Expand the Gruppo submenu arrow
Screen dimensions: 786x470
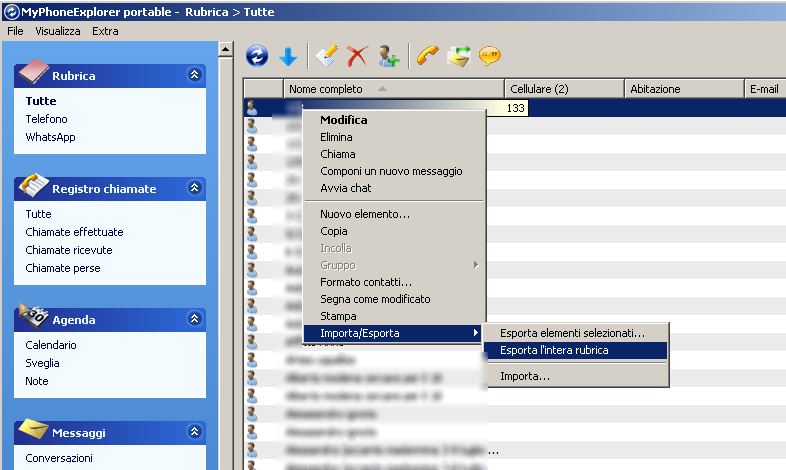(476, 265)
